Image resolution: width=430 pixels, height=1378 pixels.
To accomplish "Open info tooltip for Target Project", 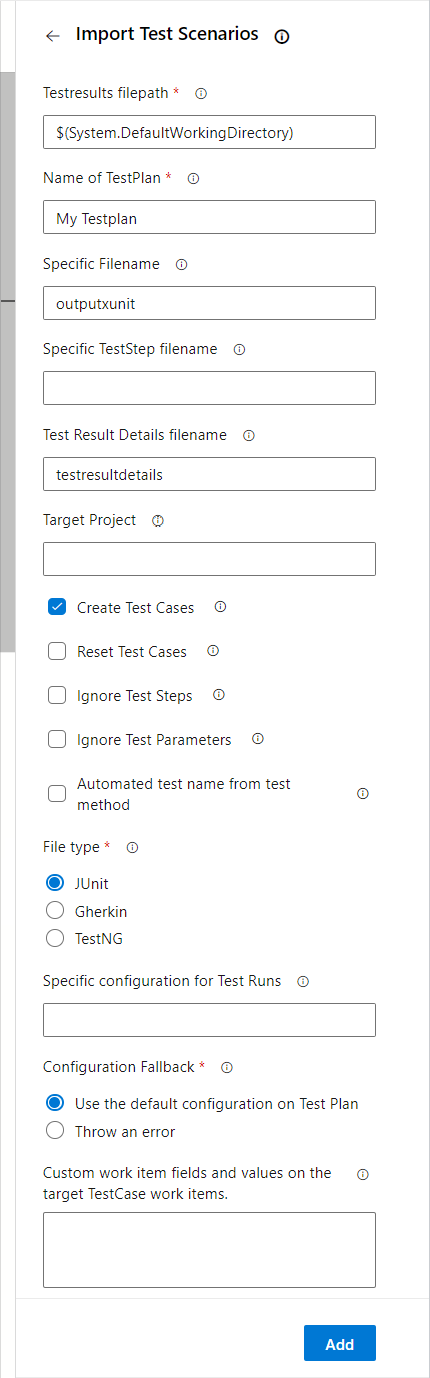I will tap(158, 521).
